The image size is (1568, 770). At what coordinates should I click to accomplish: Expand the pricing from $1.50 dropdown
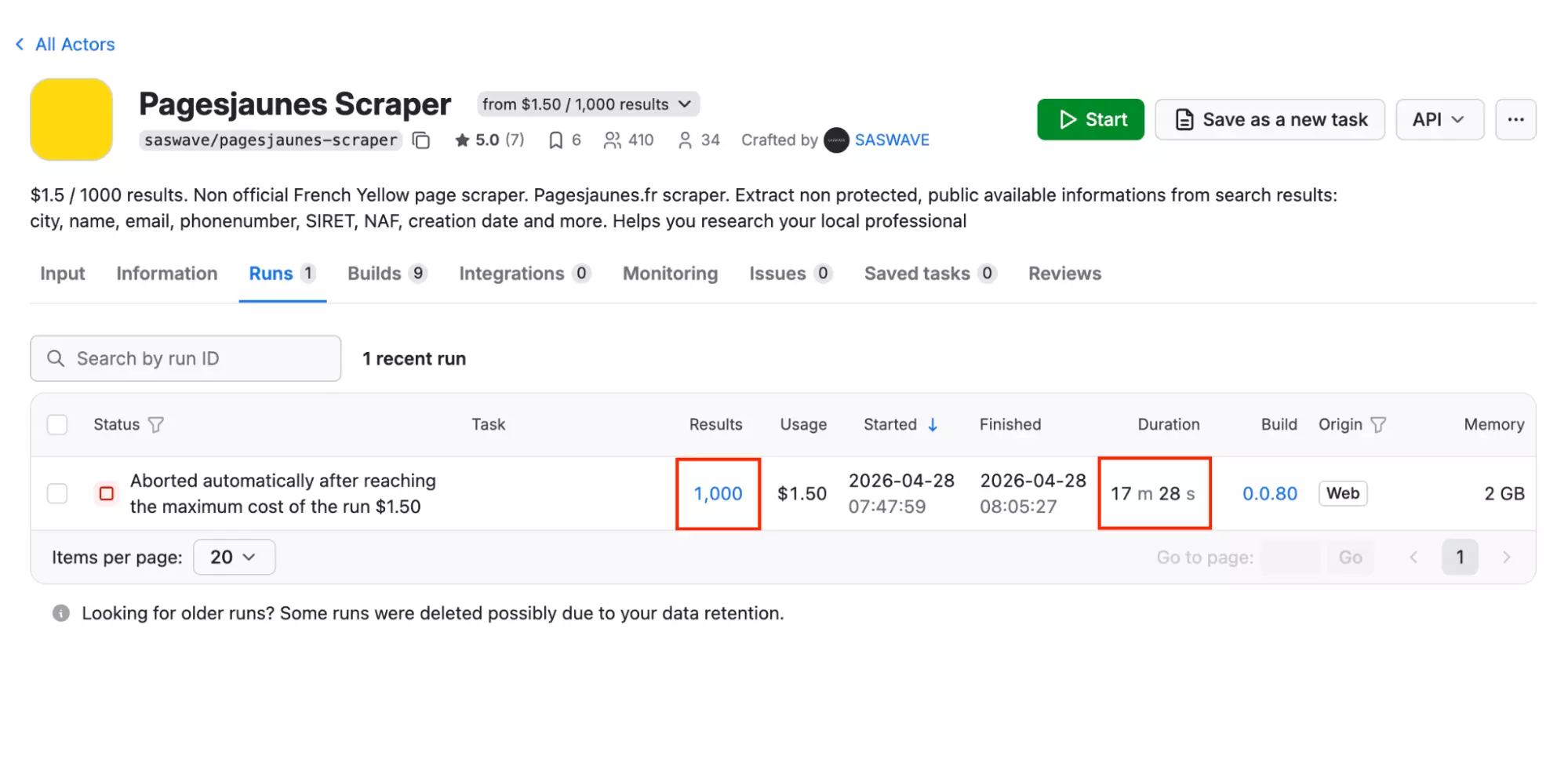click(588, 104)
